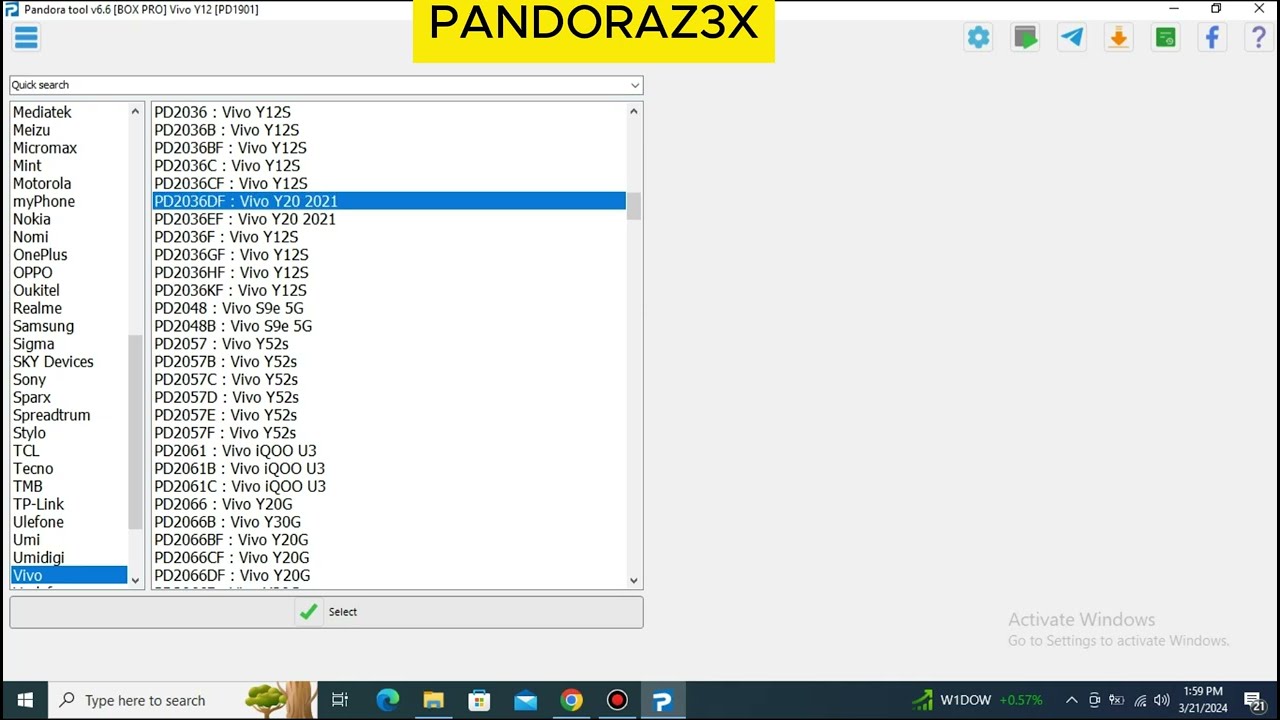
Task: Click the green history log icon
Action: 1165,38
